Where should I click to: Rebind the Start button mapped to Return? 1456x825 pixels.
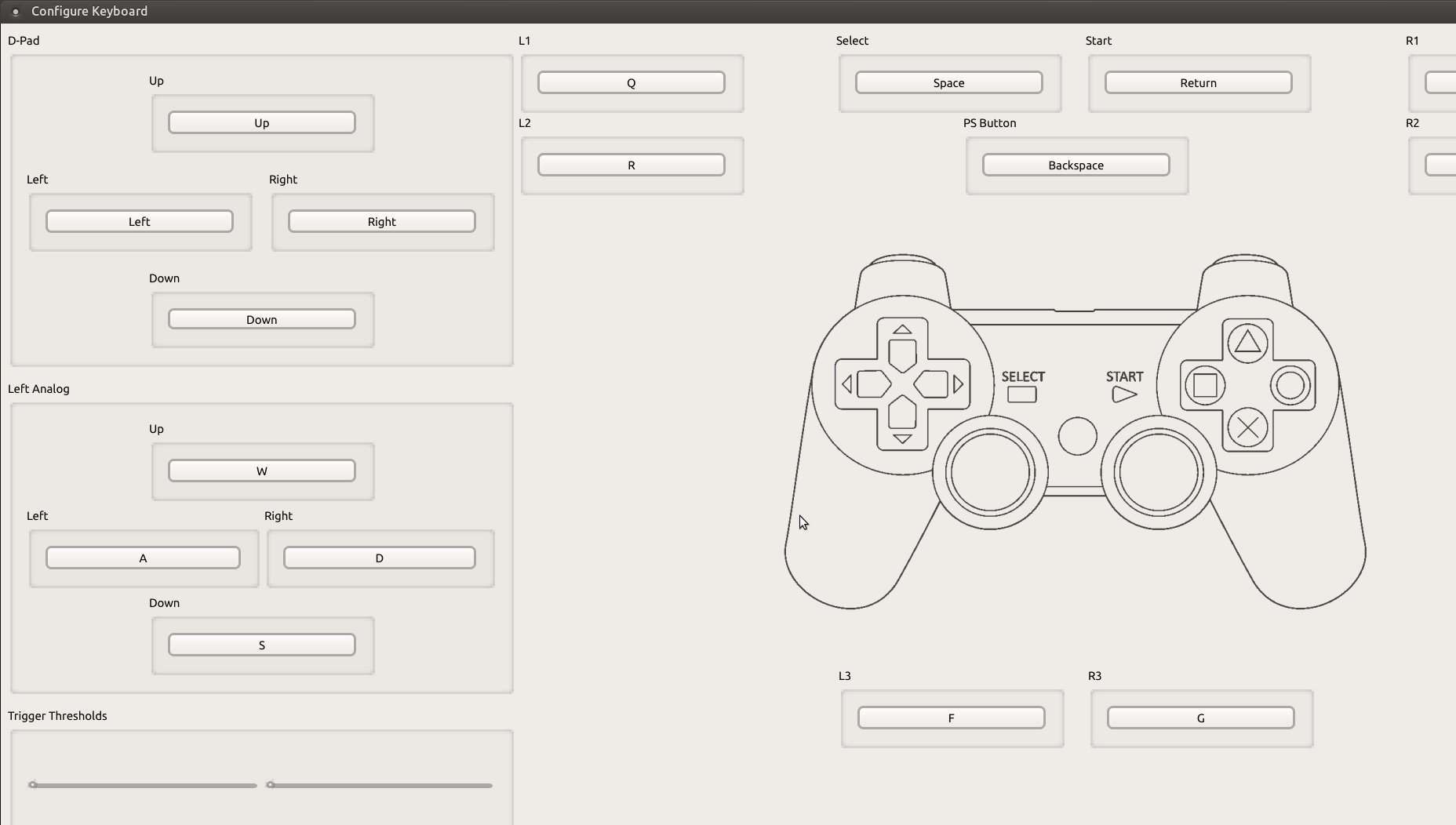1198,82
